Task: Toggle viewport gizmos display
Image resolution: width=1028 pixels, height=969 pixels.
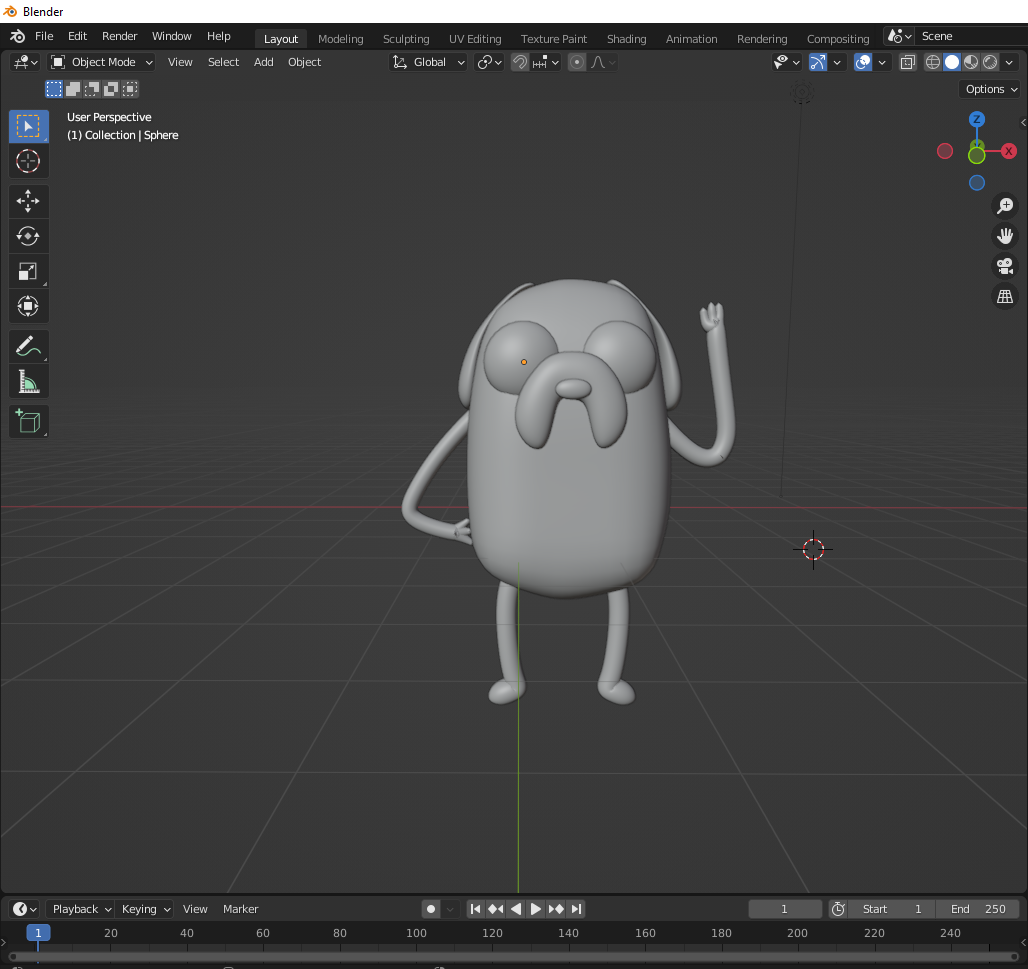Action: click(x=818, y=62)
